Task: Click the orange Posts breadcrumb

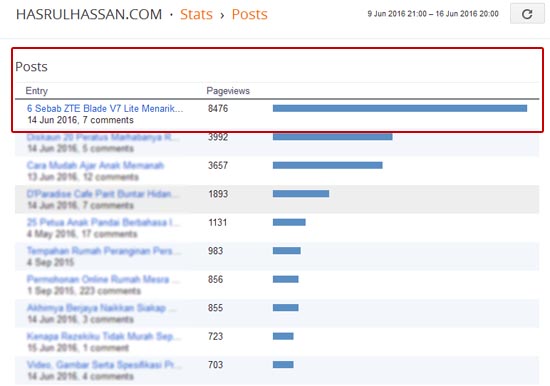Action: tap(249, 14)
